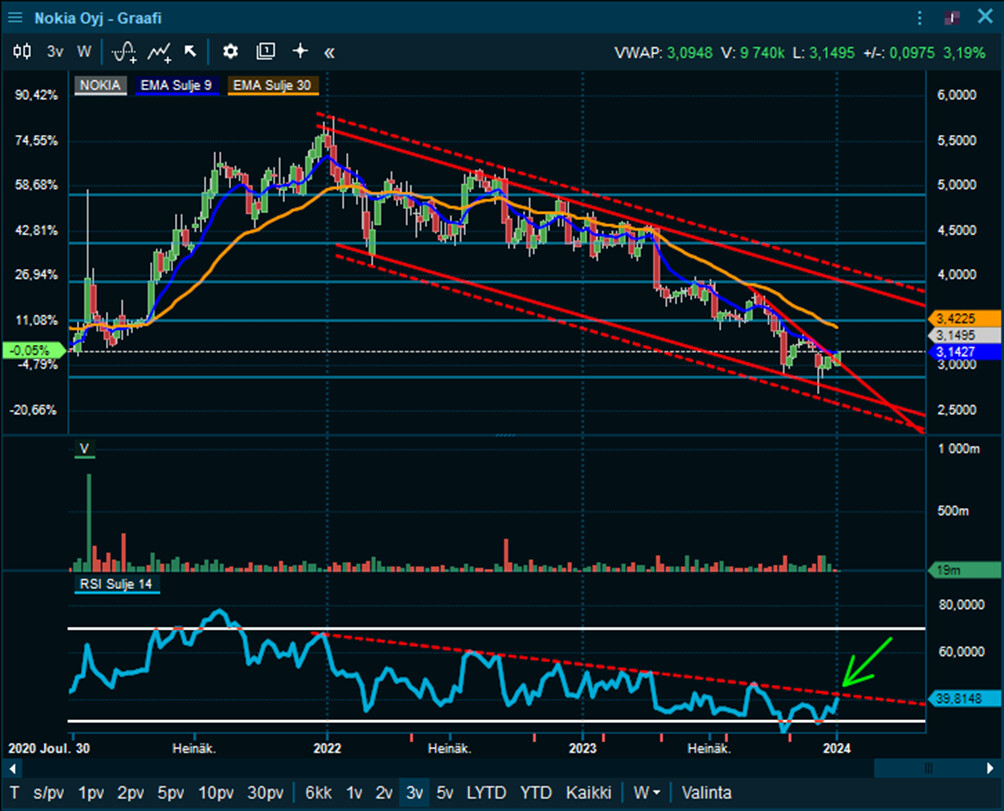Click the volume value 9 740k

762,52
